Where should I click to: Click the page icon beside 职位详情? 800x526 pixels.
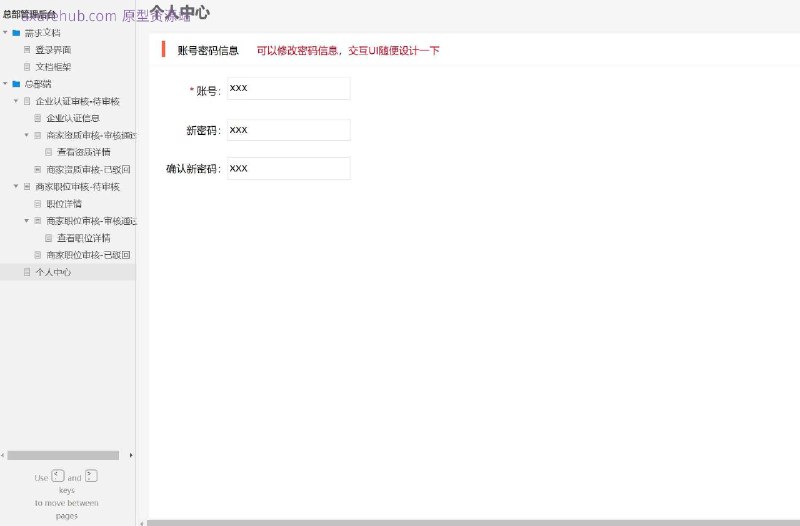coord(38,204)
